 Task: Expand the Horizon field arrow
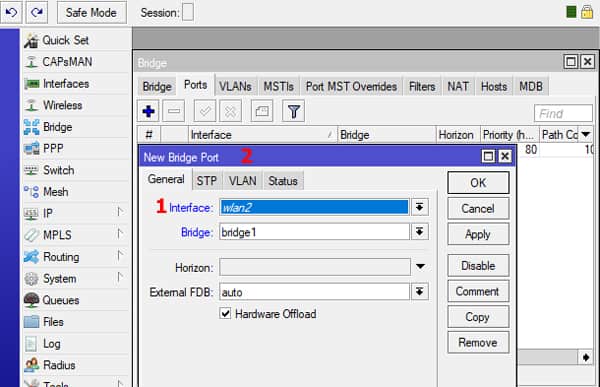pos(420,266)
